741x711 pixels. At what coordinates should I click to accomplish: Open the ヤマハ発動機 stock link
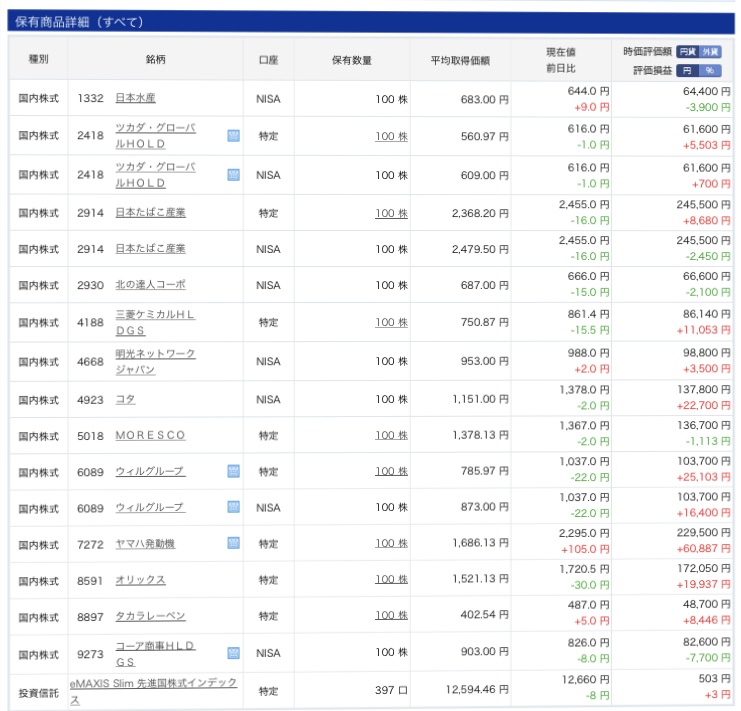[146, 544]
